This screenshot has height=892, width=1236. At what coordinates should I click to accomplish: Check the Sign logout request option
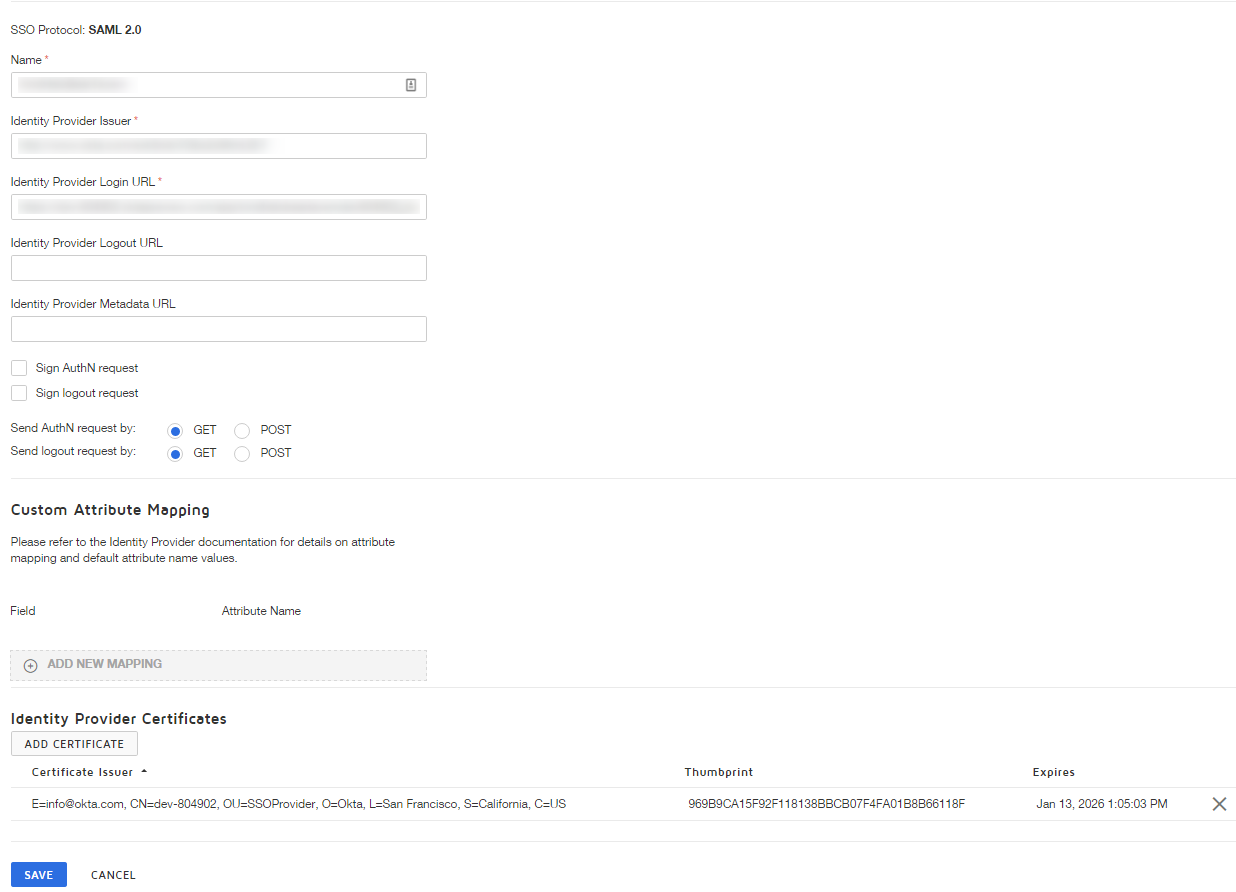tap(18, 392)
